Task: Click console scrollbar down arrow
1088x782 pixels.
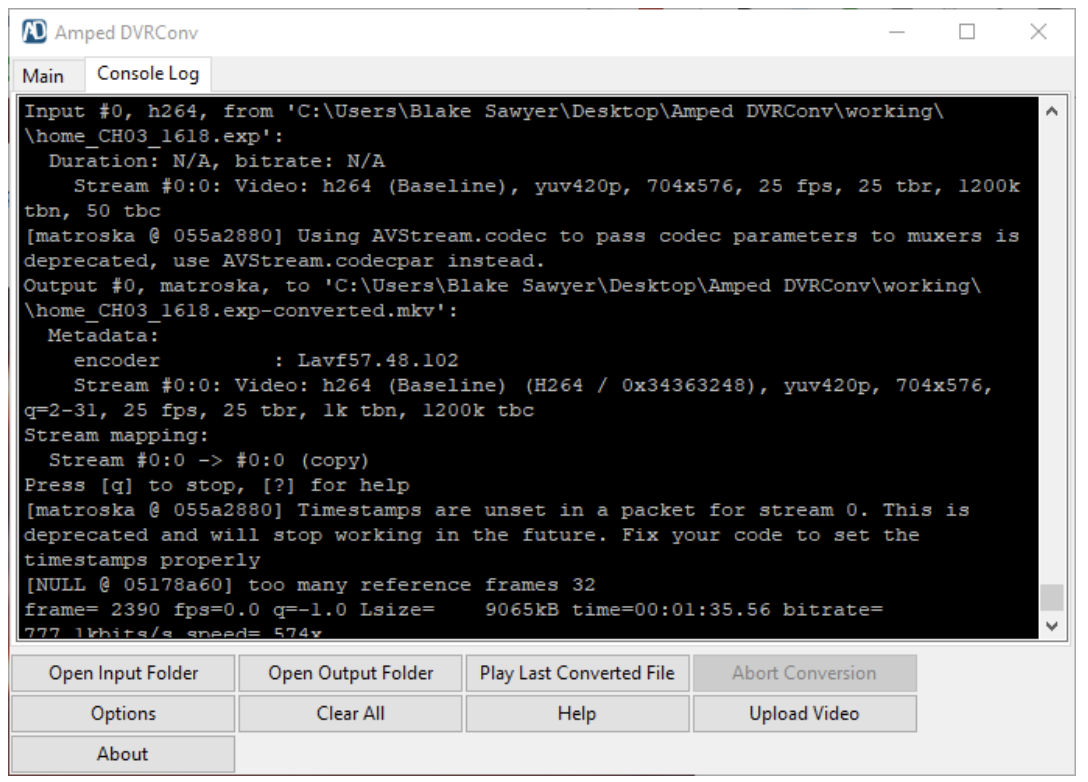Action: point(1052,626)
